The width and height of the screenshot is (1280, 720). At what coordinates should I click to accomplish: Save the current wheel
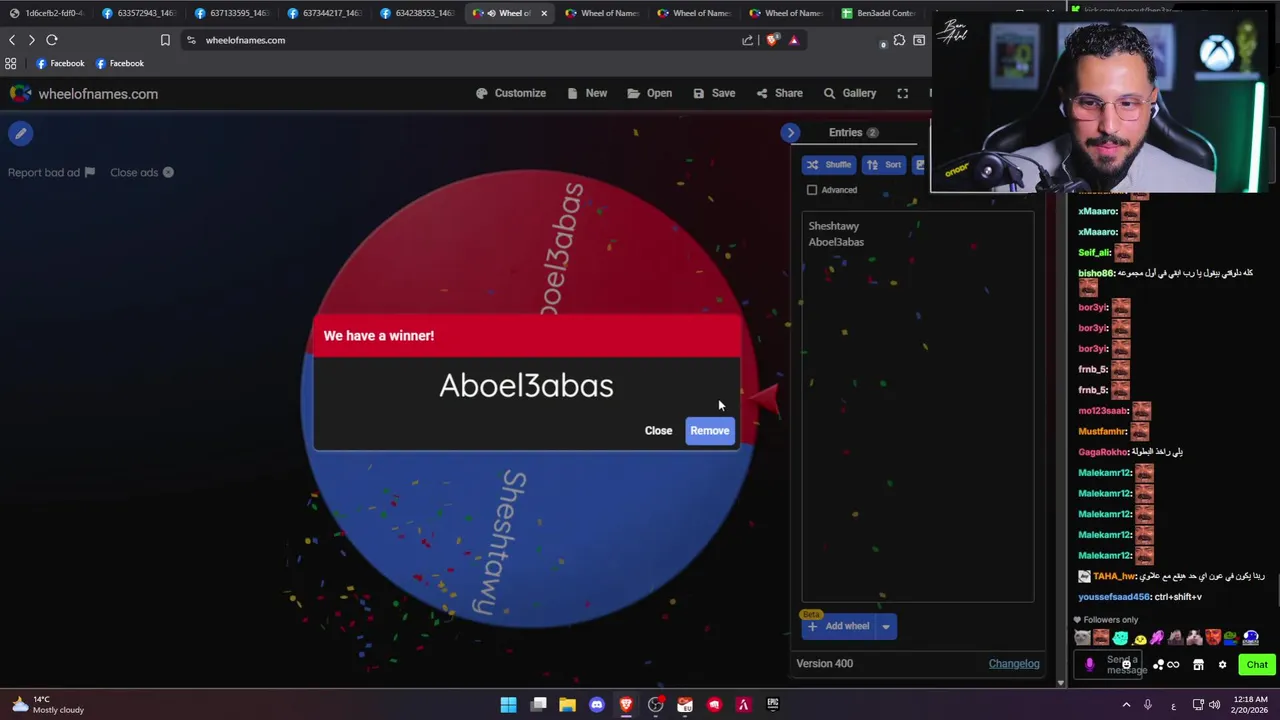pyautogui.click(x=714, y=93)
